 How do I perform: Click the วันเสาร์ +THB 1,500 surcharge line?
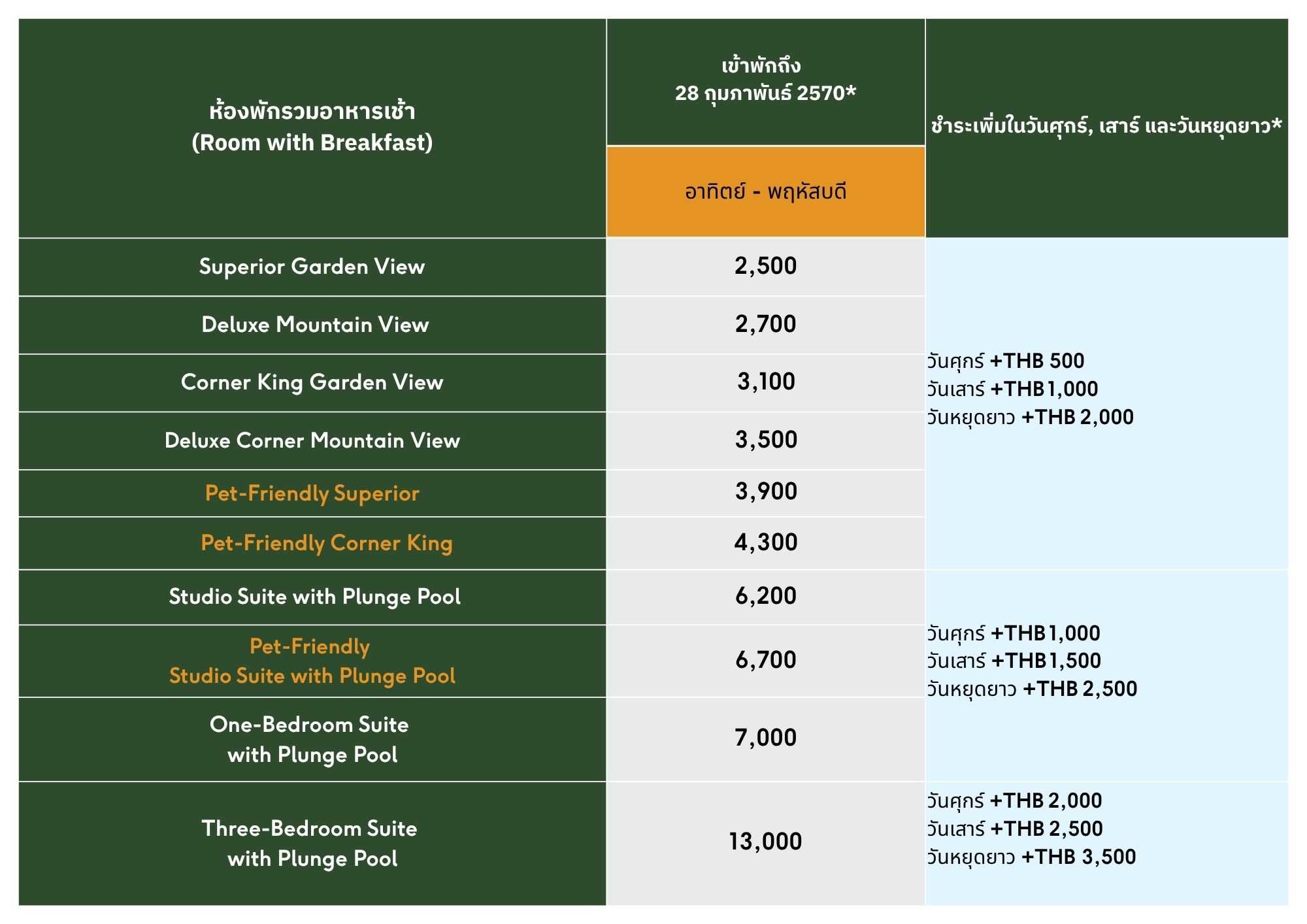1014,661
